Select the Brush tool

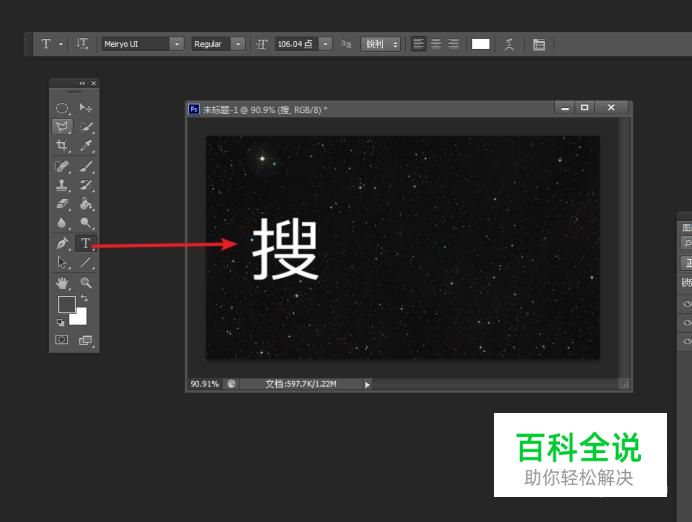coord(86,166)
